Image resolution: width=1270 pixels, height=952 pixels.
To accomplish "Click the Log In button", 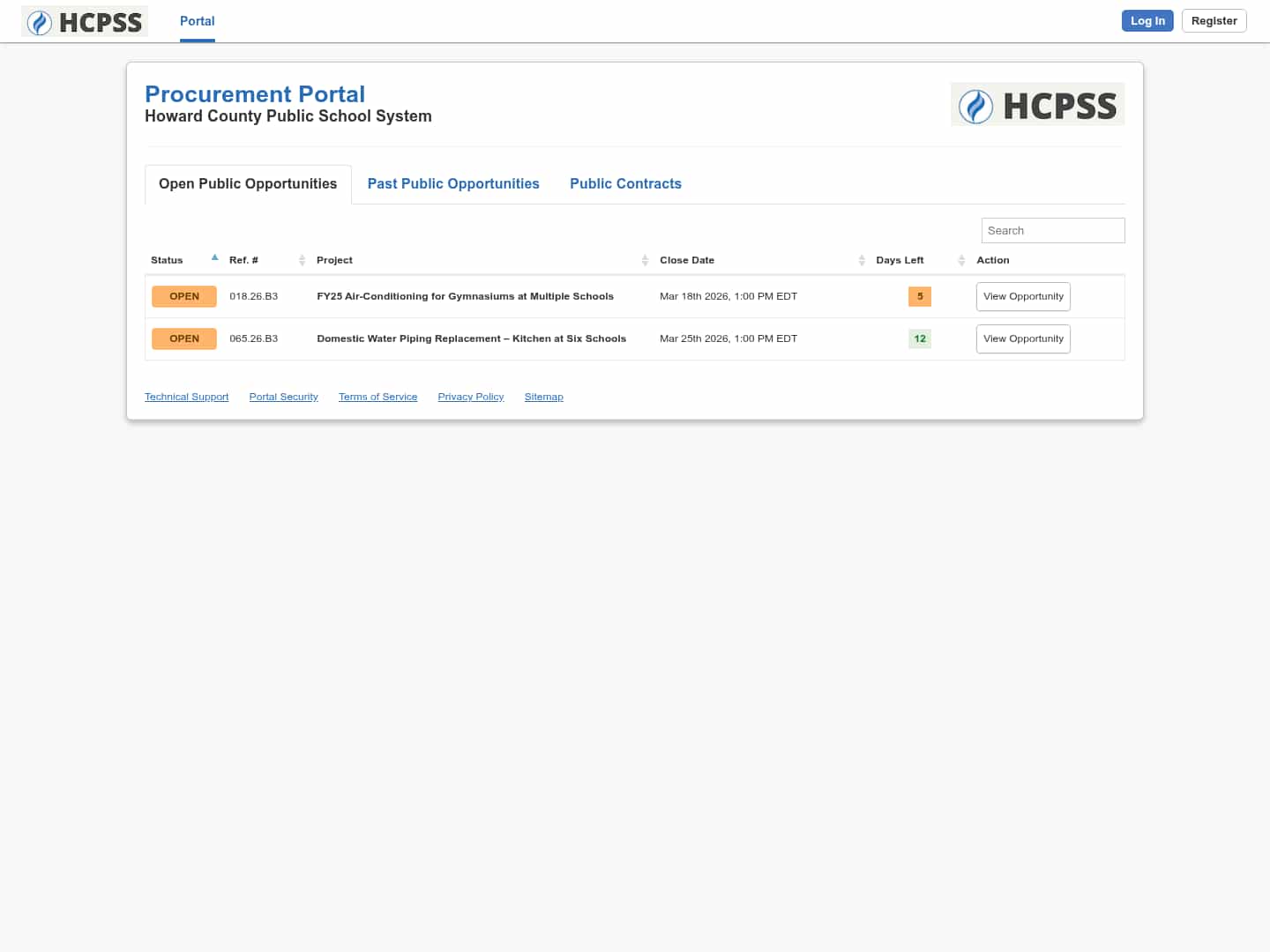I will [1147, 20].
